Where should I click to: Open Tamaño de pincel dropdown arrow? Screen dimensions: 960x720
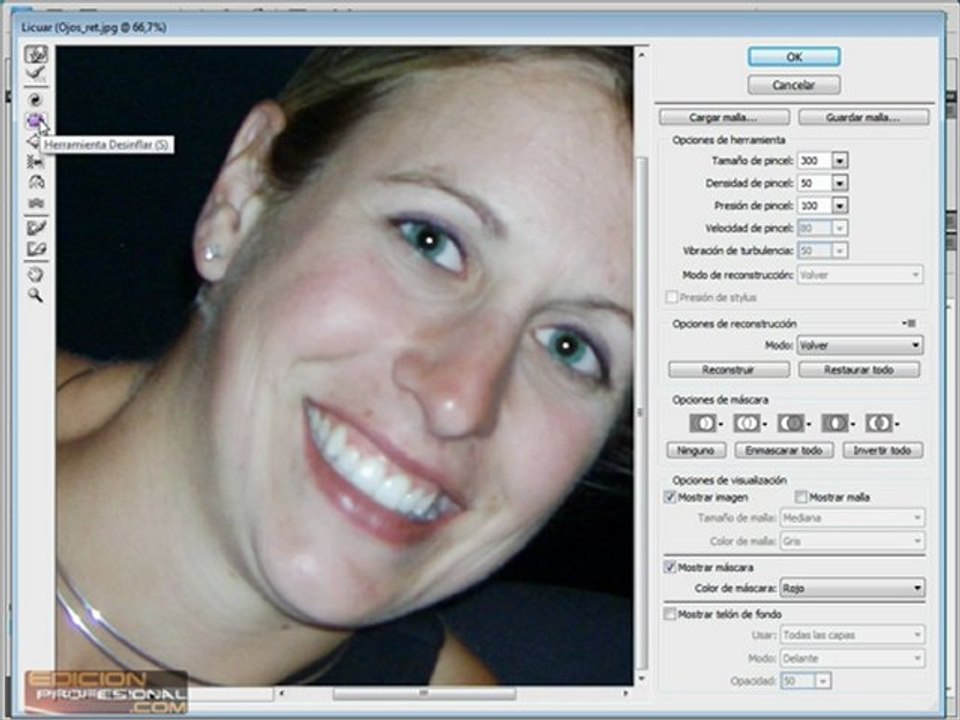(840, 161)
